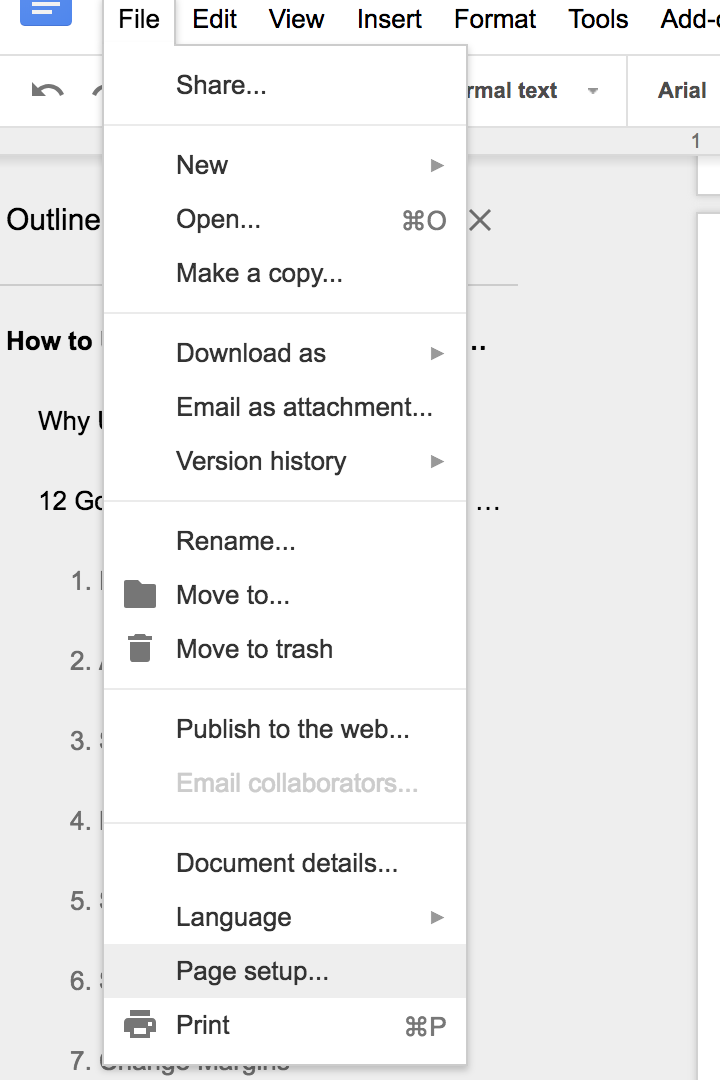
Task: Expand the New submenu arrow
Action: click(x=437, y=165)
